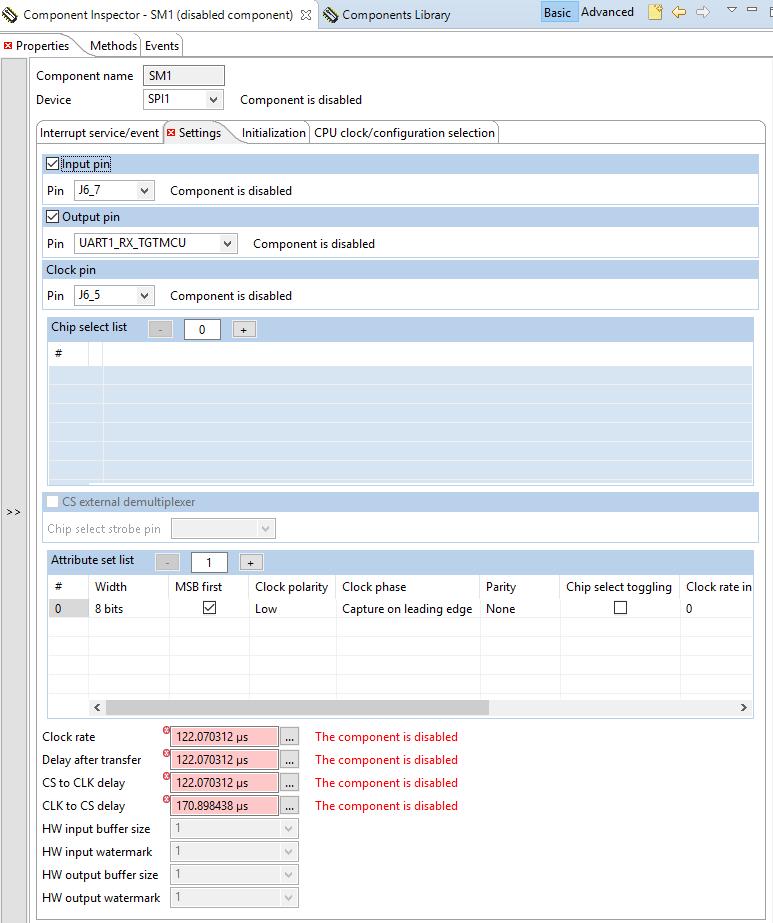Toggle the MSB first checkbox in row 0

tap(209, 607)
